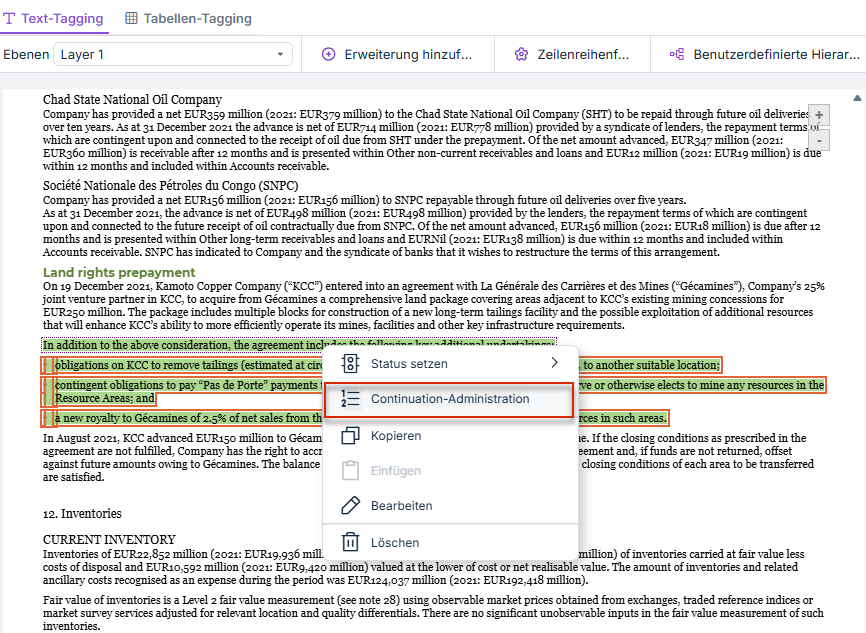Click the 'Resource Areas; and' highlighted text
Image resolution: width=866 pixels, height=633 pixels.
(105, 398)
